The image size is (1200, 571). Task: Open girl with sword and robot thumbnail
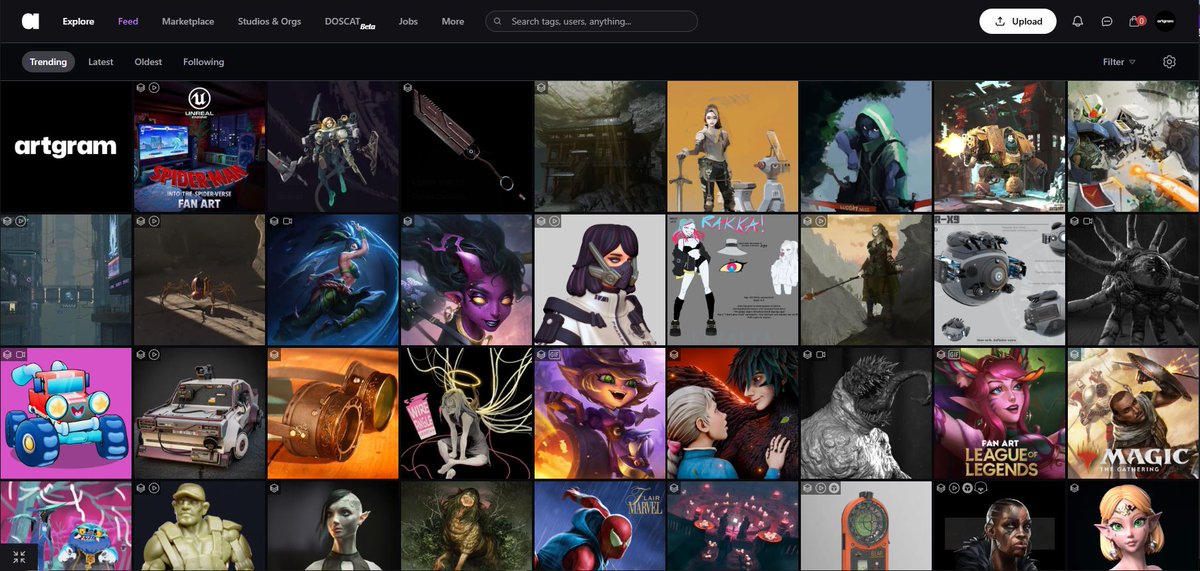(732, 146)
